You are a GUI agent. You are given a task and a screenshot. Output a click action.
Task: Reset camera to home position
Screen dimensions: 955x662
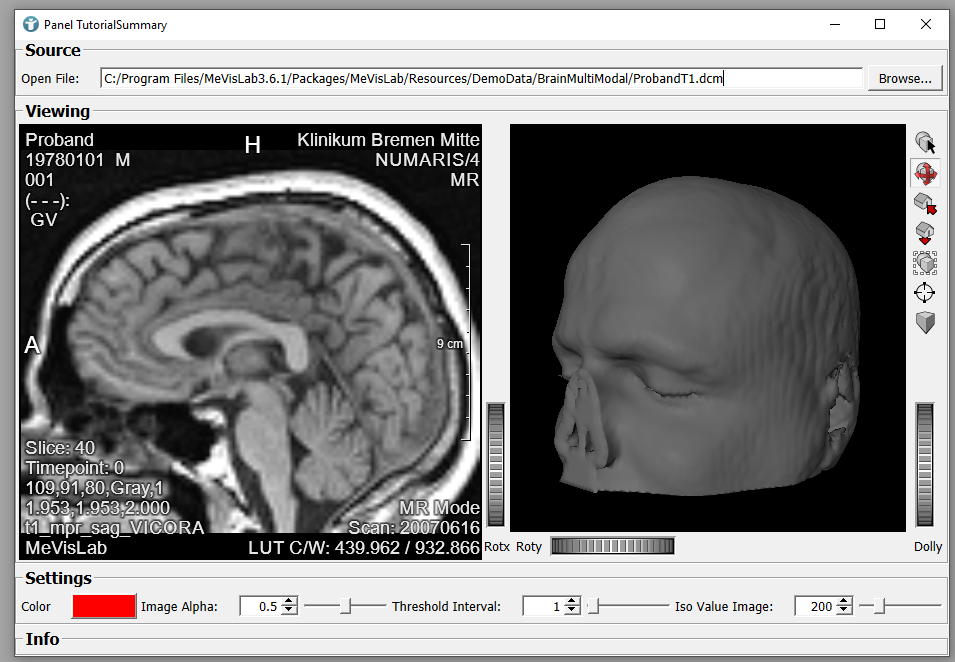[925, 204]
